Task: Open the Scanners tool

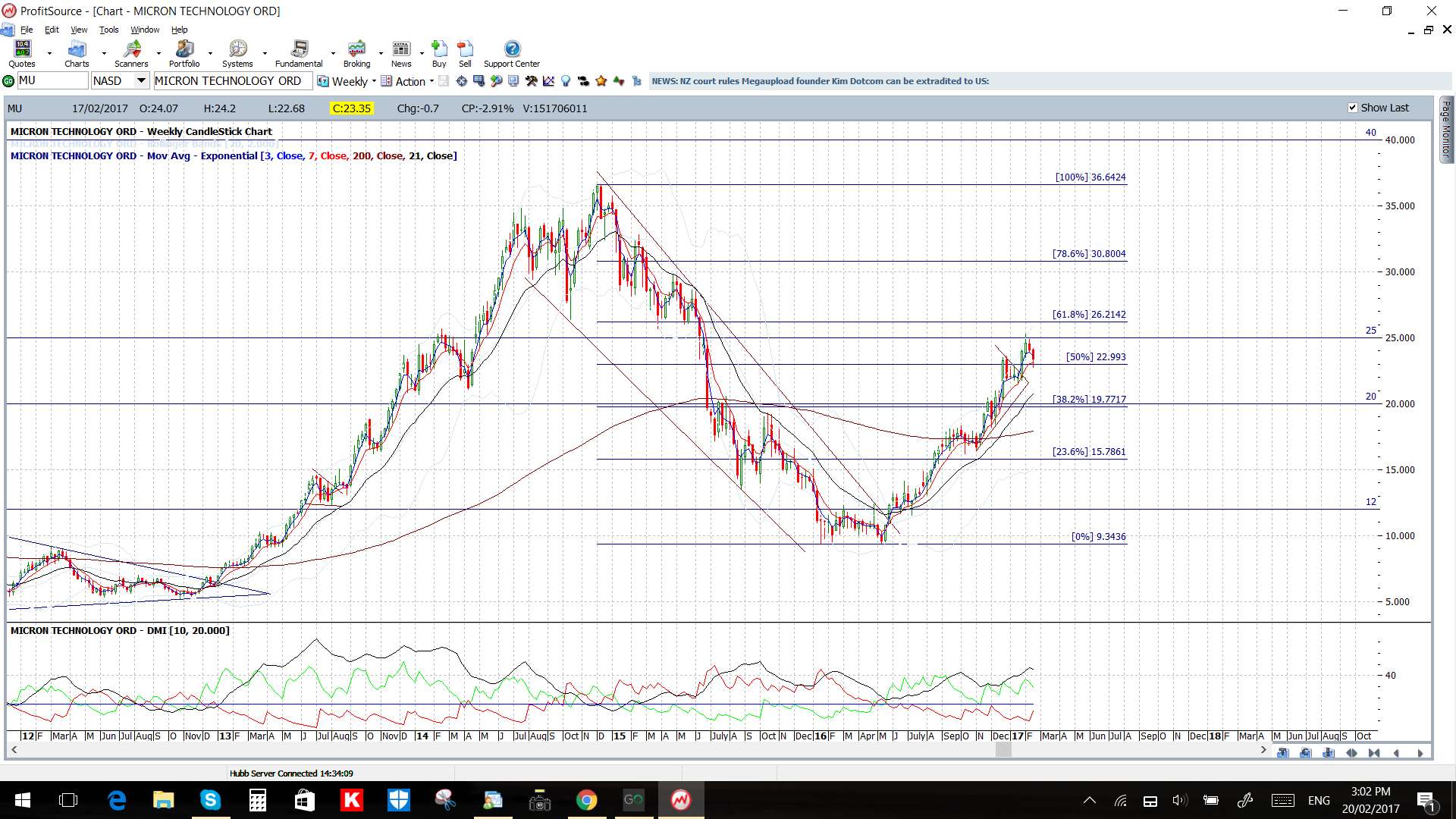Action: (x=131, y=54)
